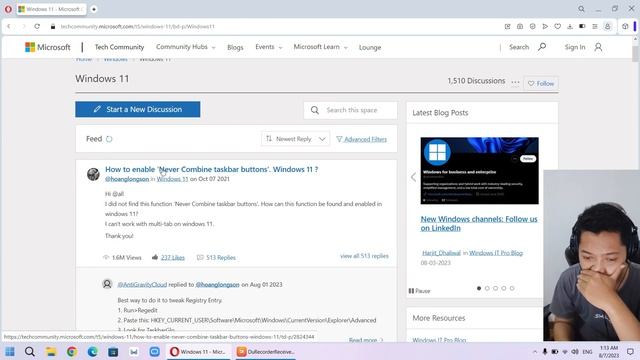
Task: Open 513 Replies count
Action: (216, 258)
